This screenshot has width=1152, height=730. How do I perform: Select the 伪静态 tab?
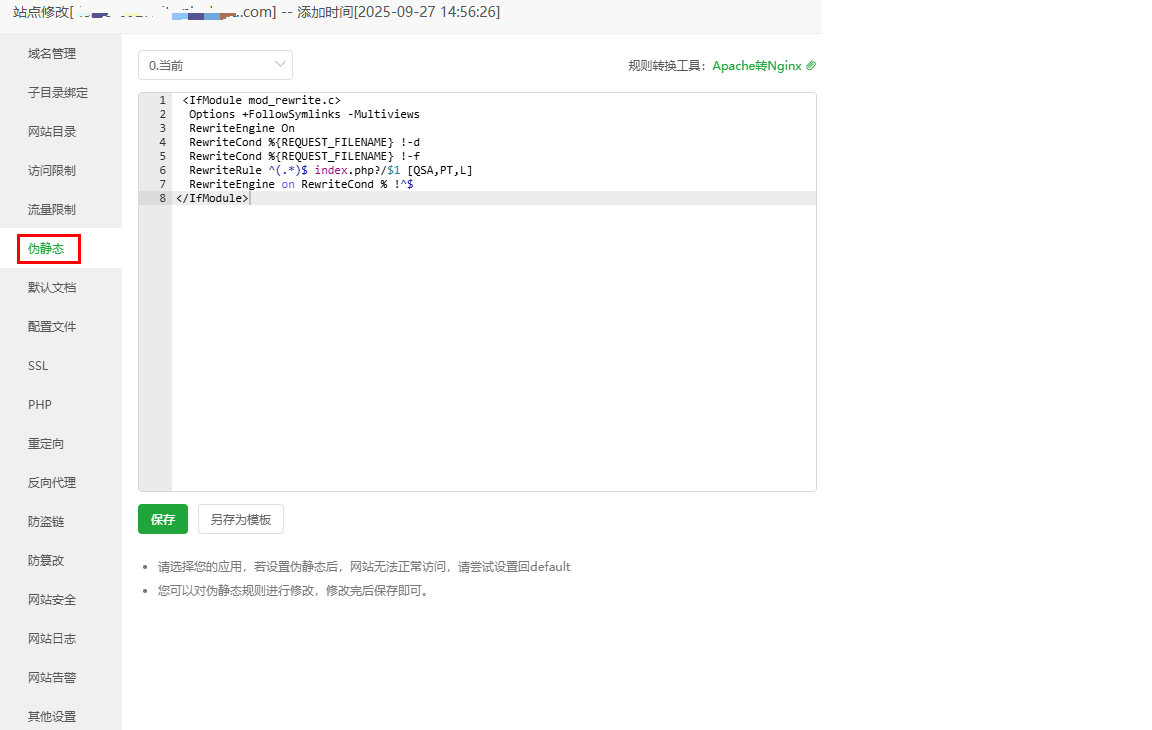(48, 249)
